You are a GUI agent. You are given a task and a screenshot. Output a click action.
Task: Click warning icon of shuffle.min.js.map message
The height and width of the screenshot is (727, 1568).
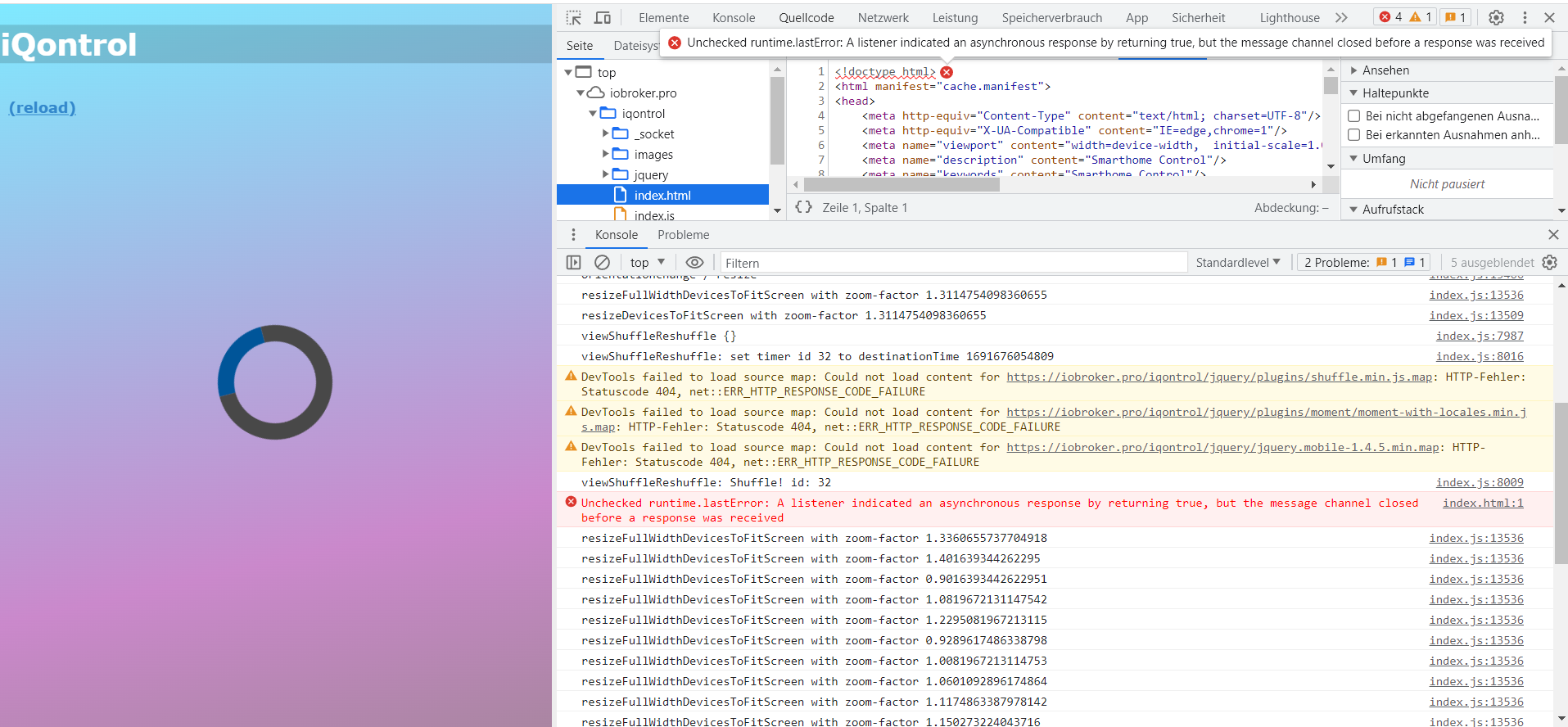coord(571,376)
